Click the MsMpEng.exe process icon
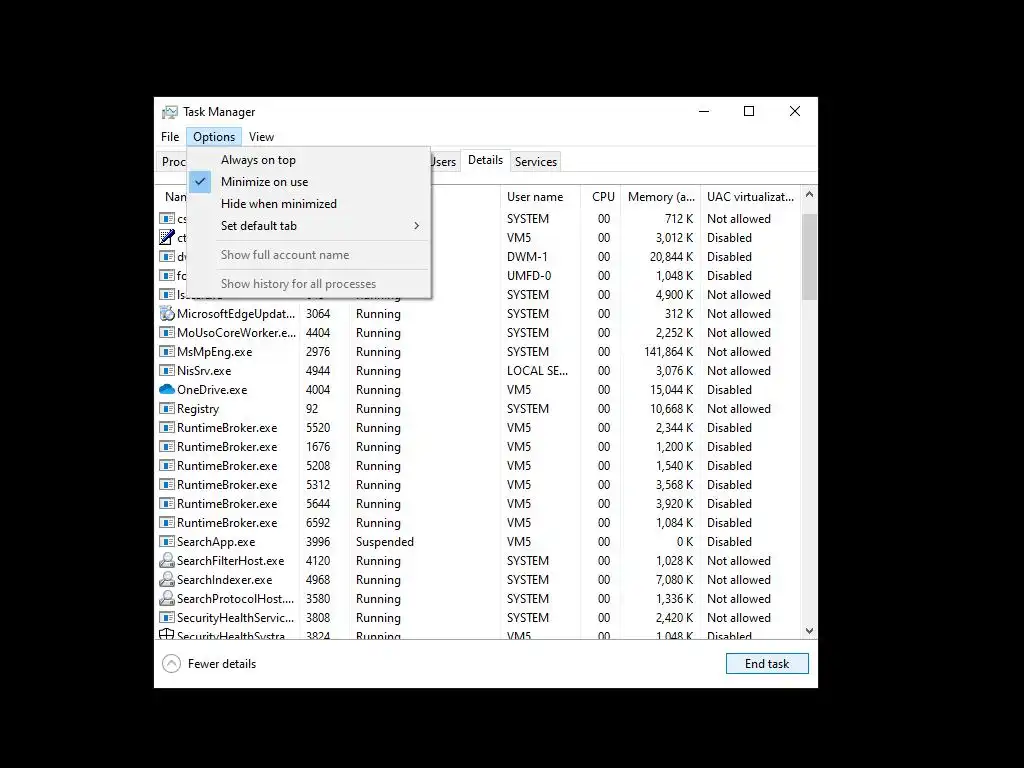1024x768 pixels. click(x=167, y=351)
